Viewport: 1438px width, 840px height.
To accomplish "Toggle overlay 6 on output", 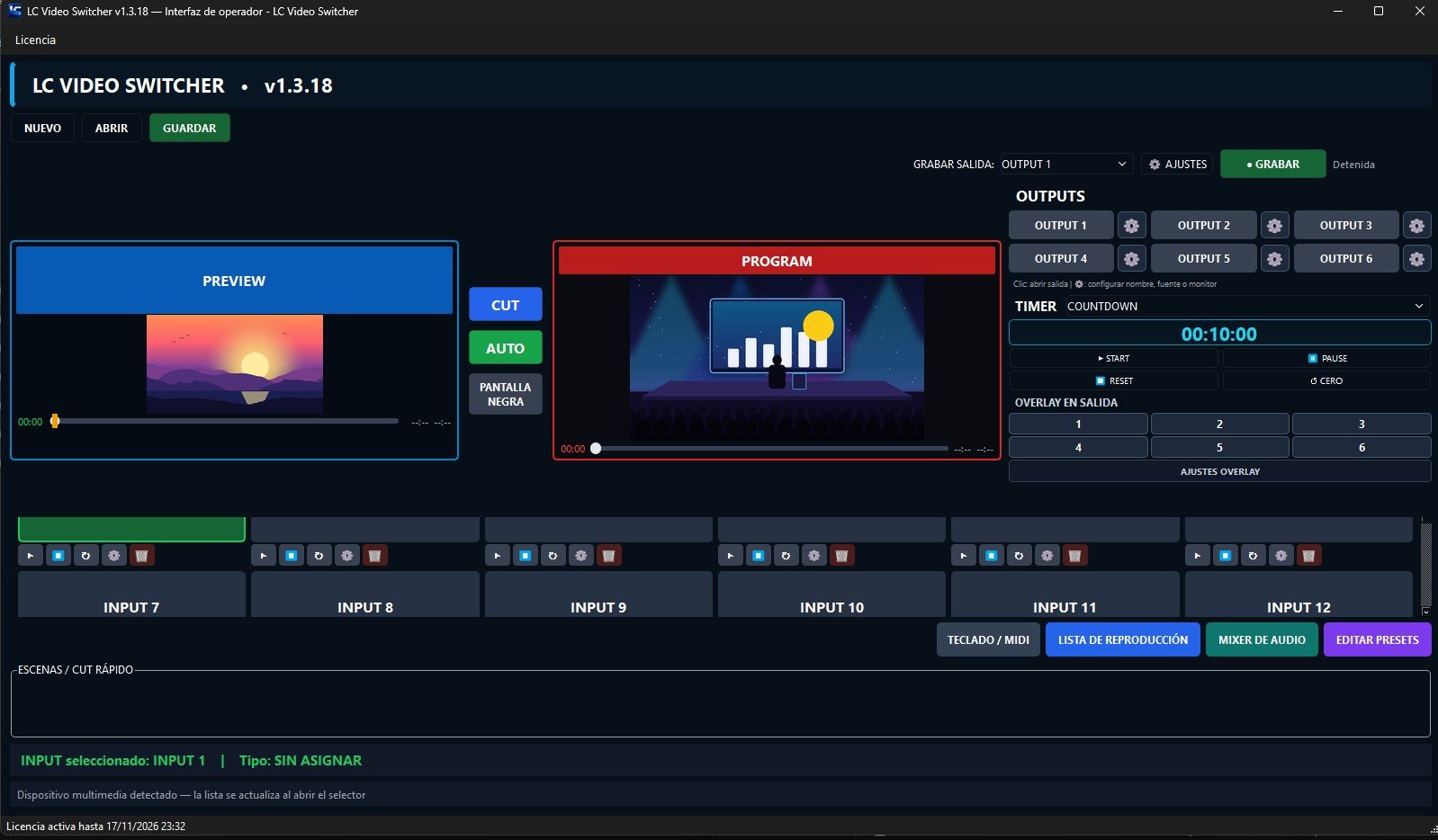I will [x=1362, y=447].
